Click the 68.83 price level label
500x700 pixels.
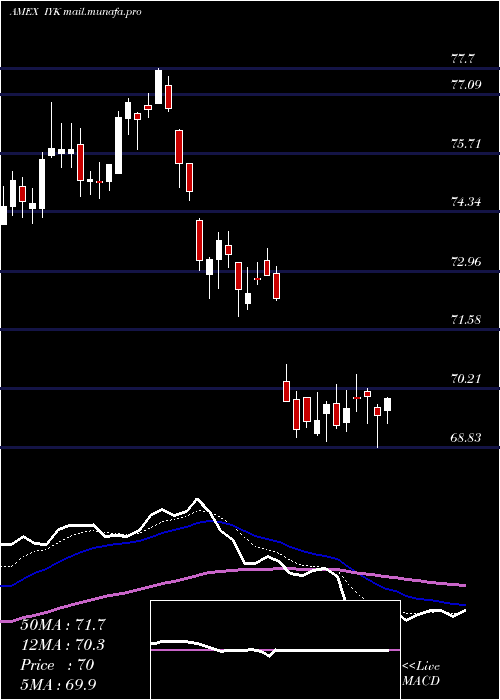467,438
